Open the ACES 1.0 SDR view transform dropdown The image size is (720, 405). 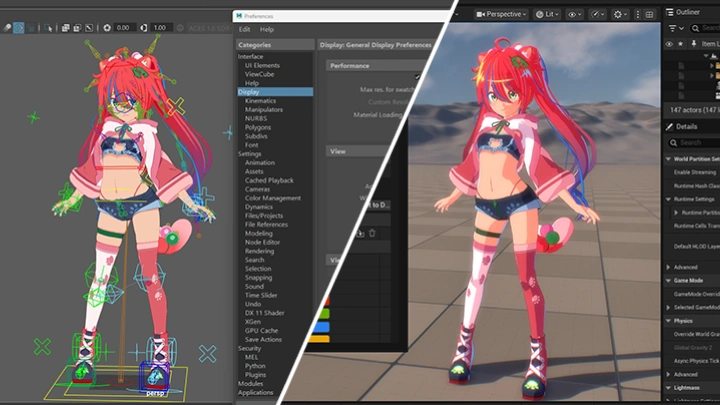click(209, 28)
